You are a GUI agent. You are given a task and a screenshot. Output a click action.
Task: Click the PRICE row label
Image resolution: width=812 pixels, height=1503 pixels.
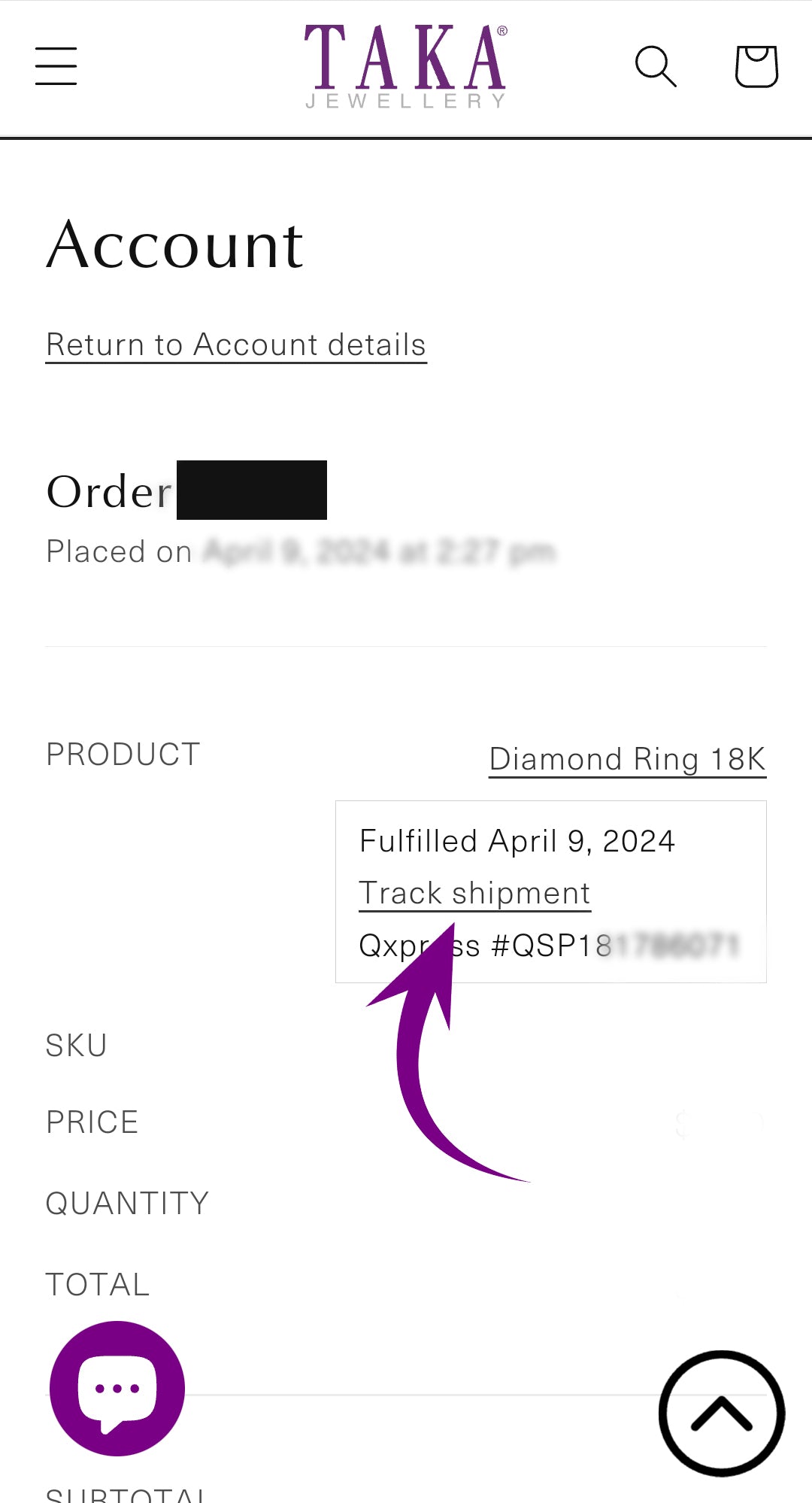(92, 1122)
